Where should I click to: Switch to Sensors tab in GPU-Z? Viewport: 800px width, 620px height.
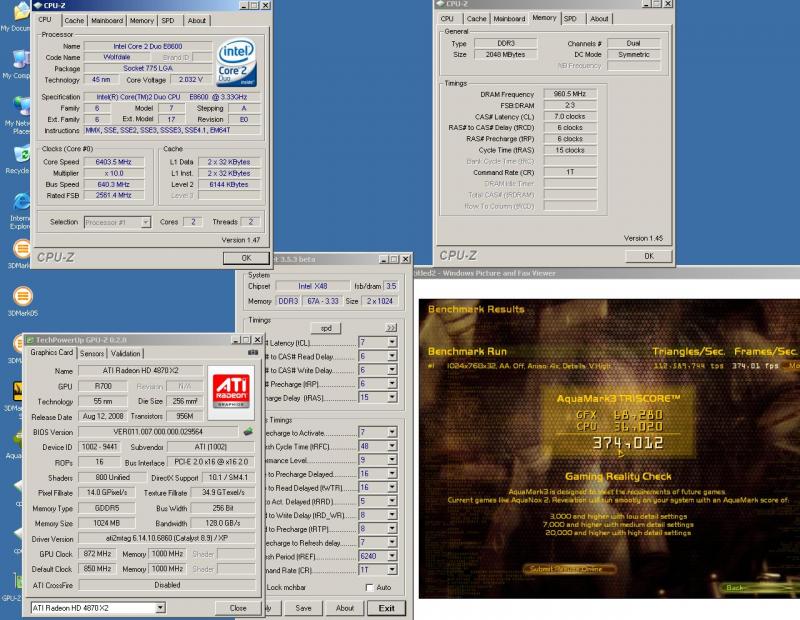pos(92,353)
